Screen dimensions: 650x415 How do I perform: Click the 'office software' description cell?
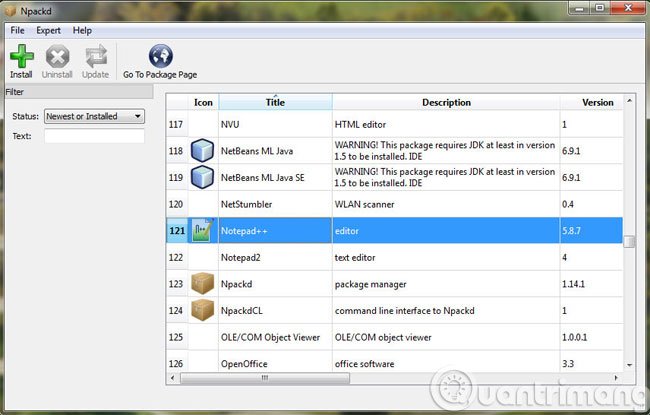[x=446, y=364]
